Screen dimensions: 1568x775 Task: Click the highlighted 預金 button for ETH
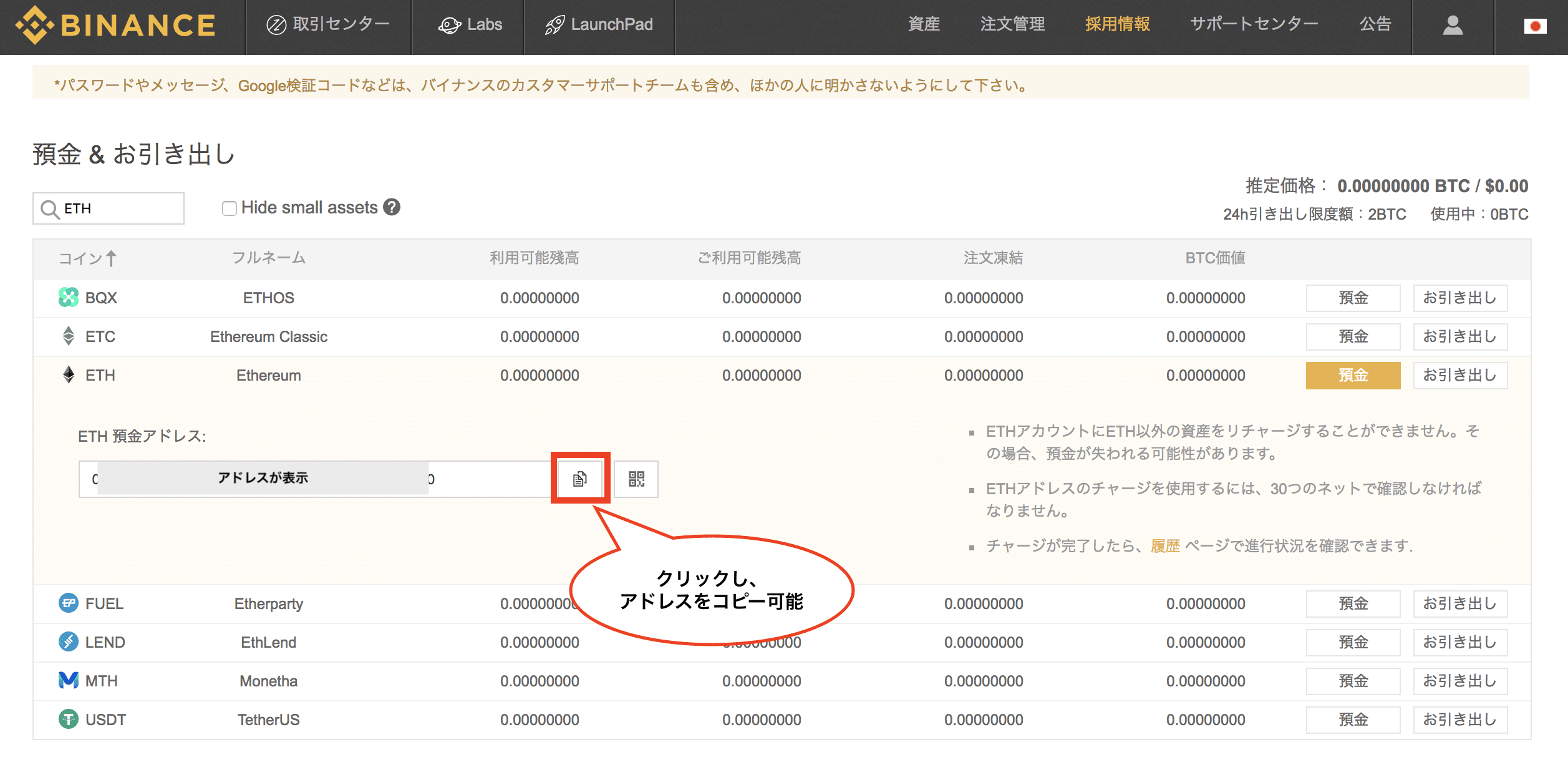point(1353,376)
